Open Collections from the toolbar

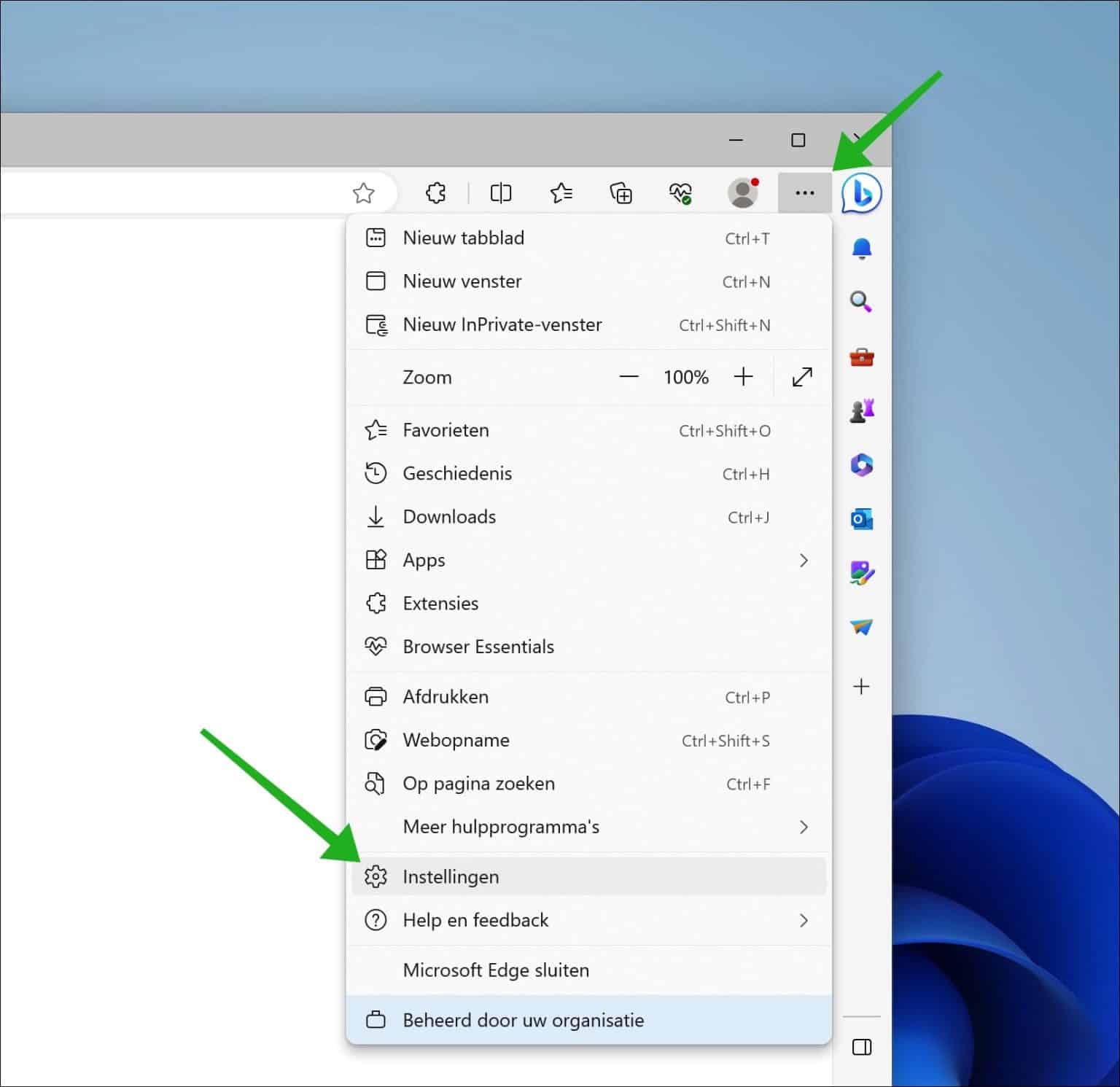click(621, 192)
